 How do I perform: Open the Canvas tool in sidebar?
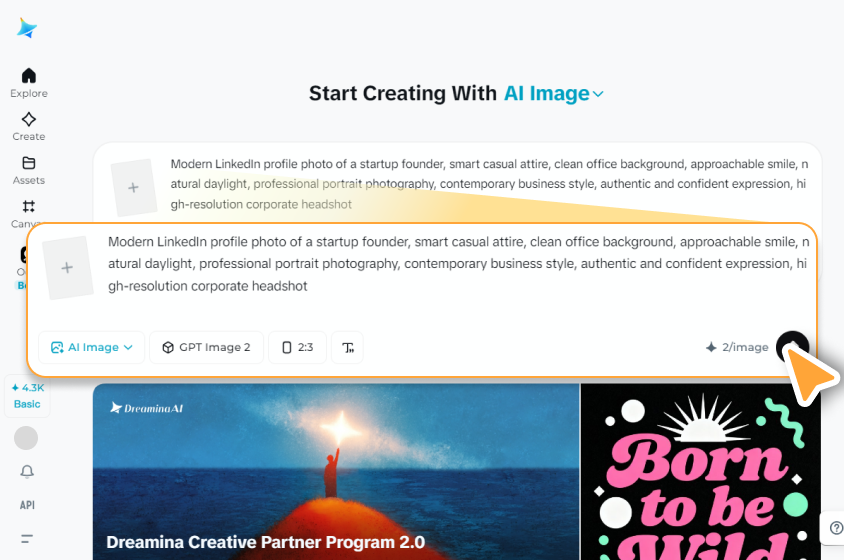[x=26, y=214]
